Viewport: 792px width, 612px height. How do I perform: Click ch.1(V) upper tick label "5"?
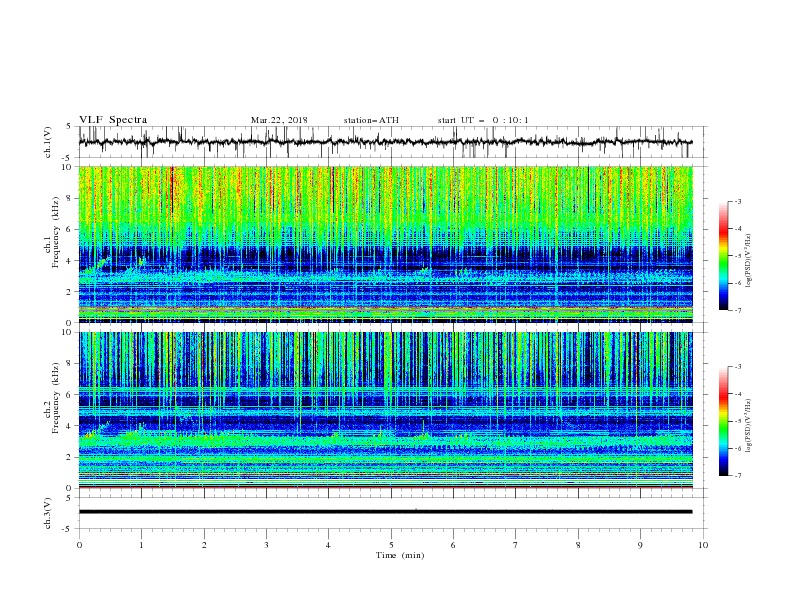[69, 127]
